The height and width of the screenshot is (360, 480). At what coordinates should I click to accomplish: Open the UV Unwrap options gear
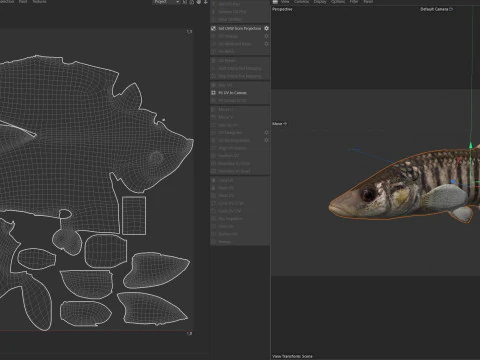coord(266,36)
